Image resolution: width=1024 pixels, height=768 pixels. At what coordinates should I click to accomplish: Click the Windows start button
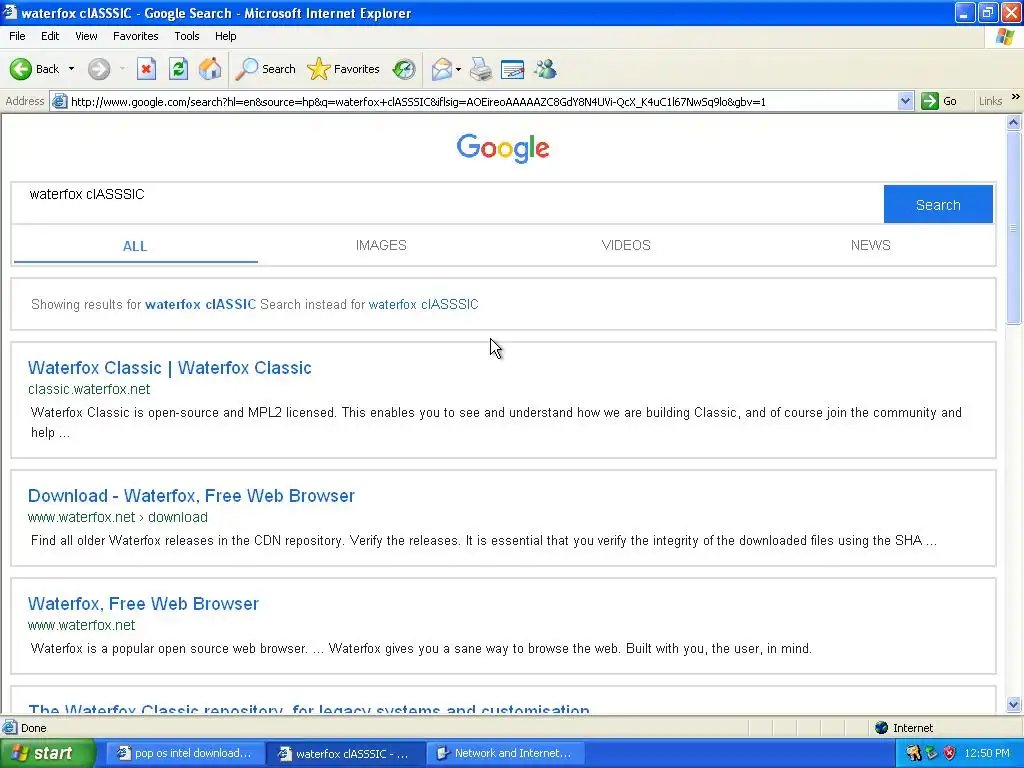47,753
